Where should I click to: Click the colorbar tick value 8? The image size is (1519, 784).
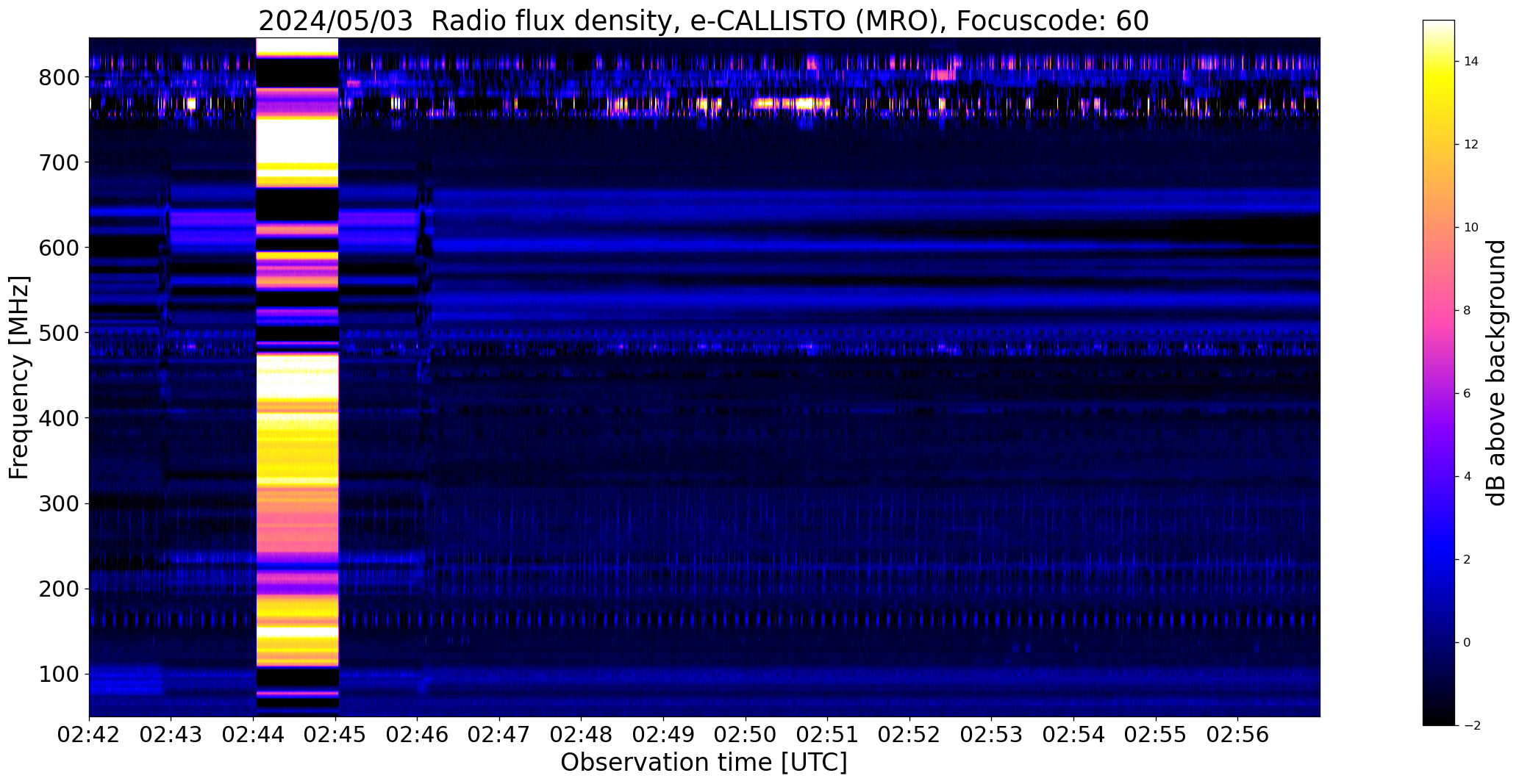pos(1468,311)
